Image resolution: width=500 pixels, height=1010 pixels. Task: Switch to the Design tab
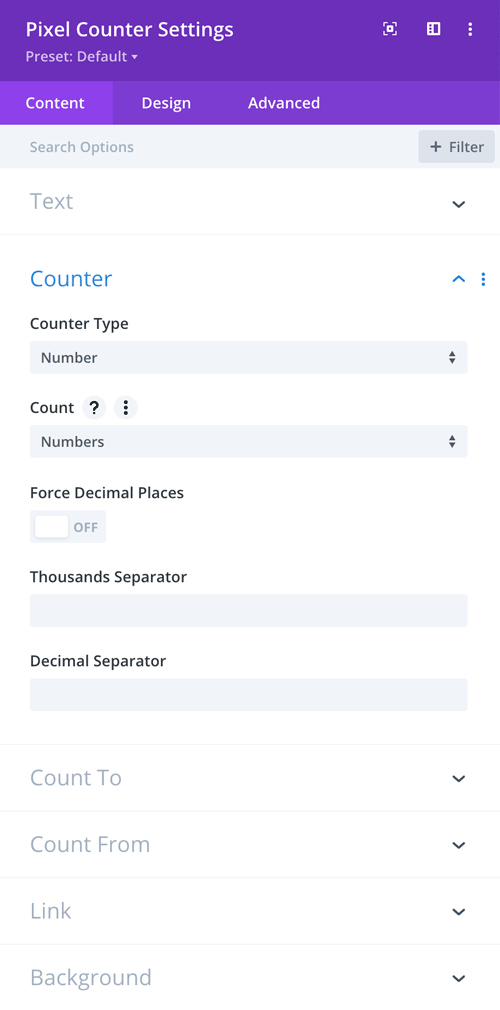coord(166,103)
